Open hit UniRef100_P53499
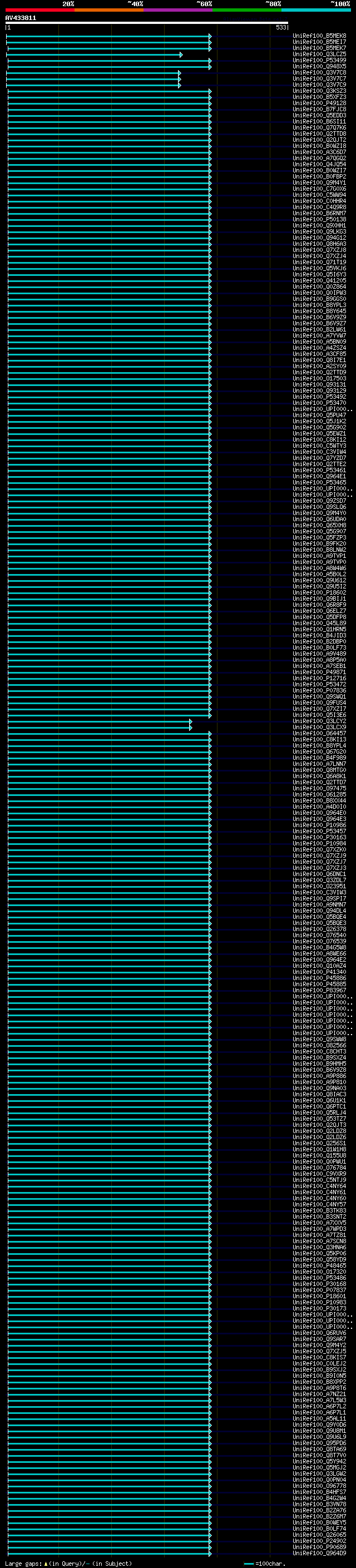 319,60
